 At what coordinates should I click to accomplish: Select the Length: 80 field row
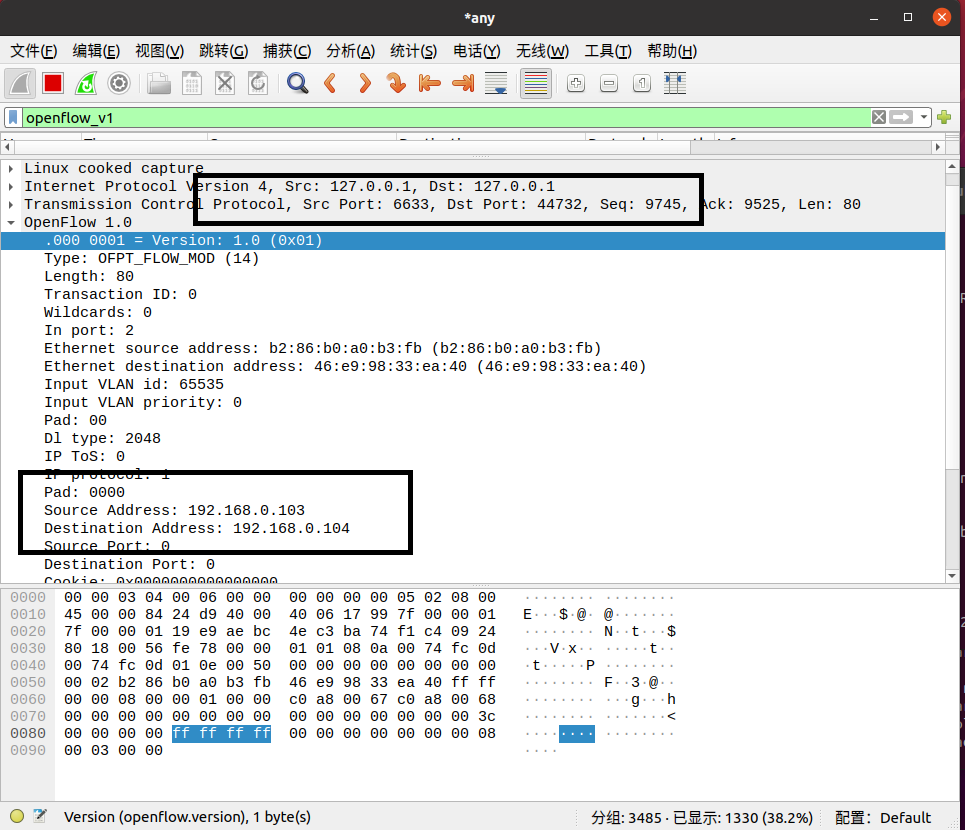[x=473, y=276]
